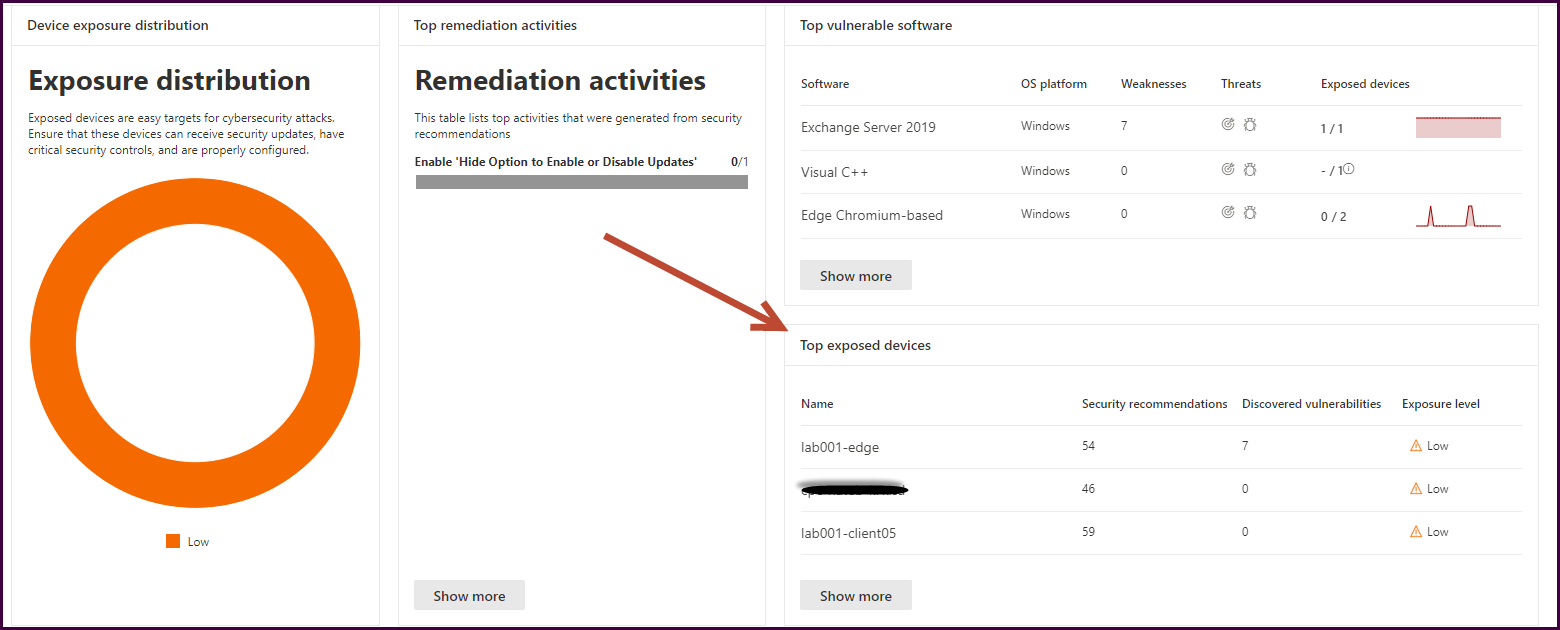Open the lab001-client05 device entry
Image resolution: width=1560 pixels, height=630 pixels.
click(x=848, y=533)
